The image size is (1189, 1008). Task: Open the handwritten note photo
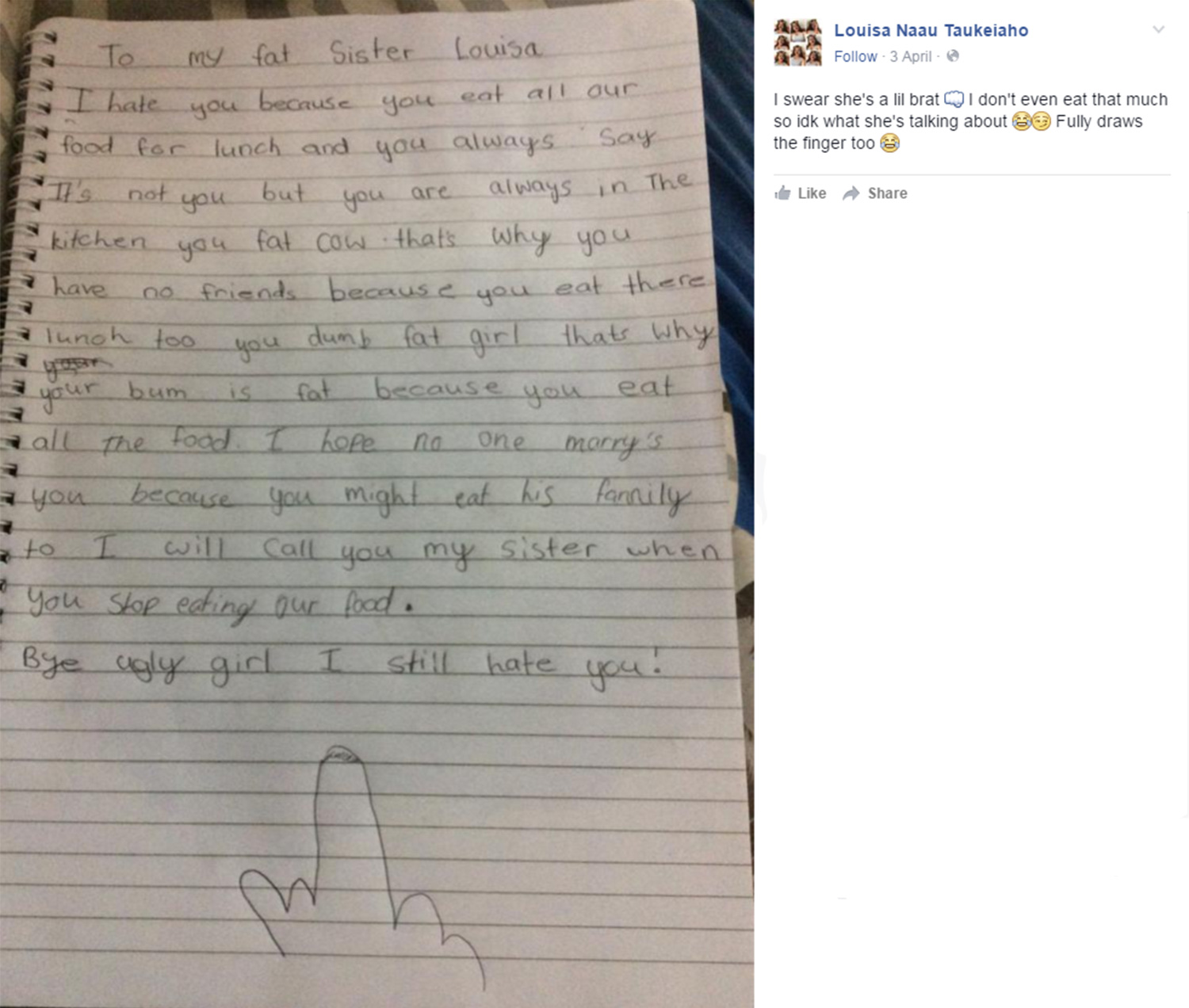point(377,504)
